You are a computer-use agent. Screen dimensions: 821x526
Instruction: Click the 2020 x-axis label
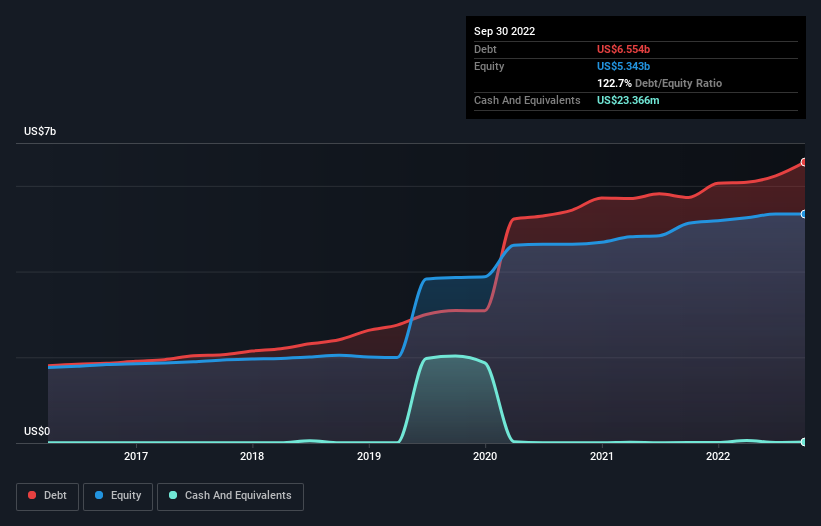[485, 456]
